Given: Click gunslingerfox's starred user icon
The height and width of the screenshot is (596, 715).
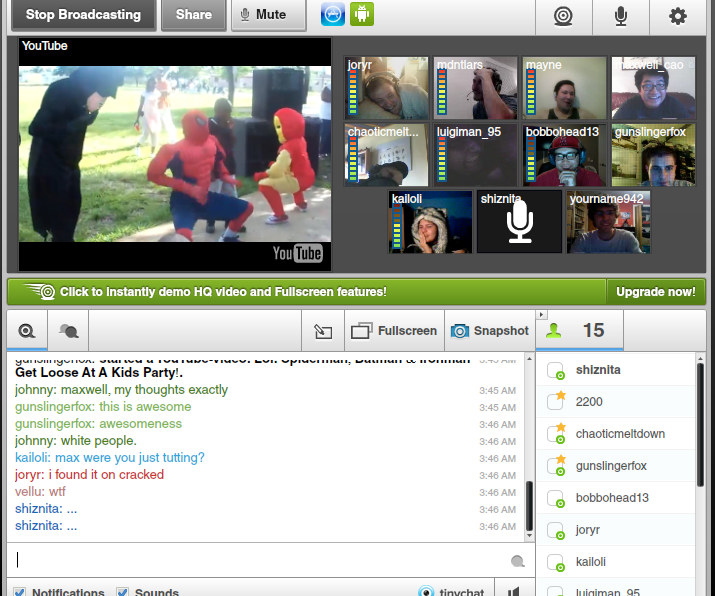Looking at the screenshot, I should coord(556,466).
